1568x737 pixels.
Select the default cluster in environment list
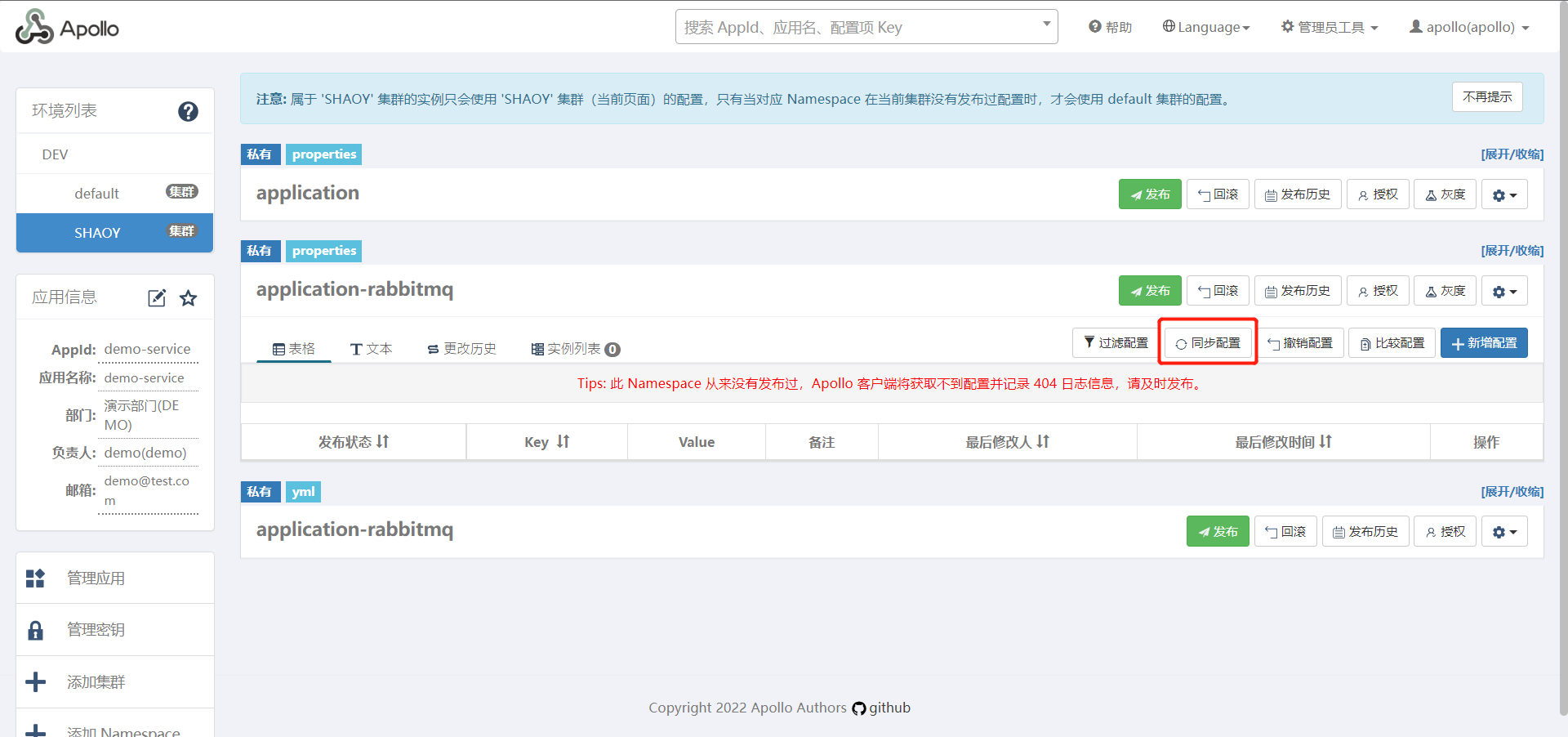[97, 194]
